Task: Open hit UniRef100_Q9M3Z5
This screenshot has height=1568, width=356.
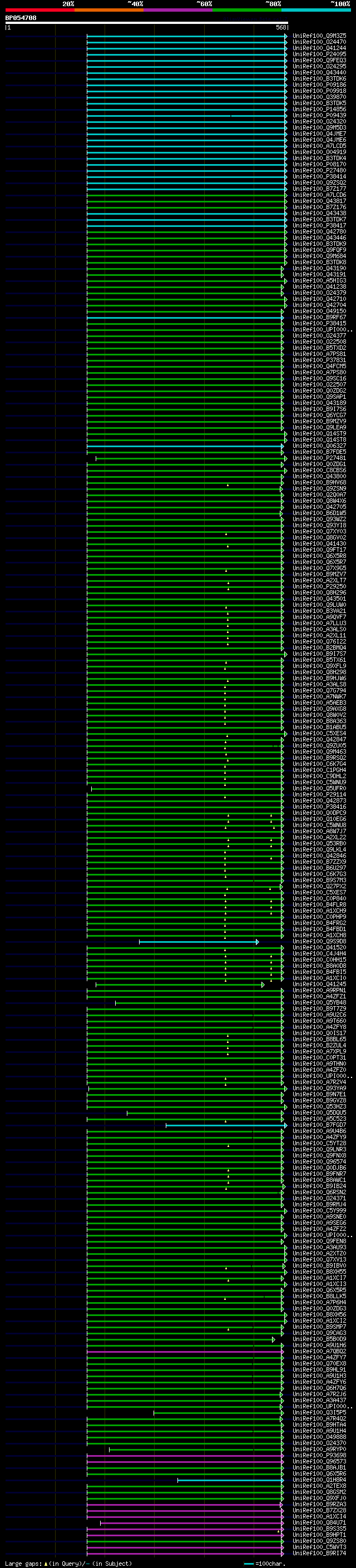Action: click(x=319, y=36)
